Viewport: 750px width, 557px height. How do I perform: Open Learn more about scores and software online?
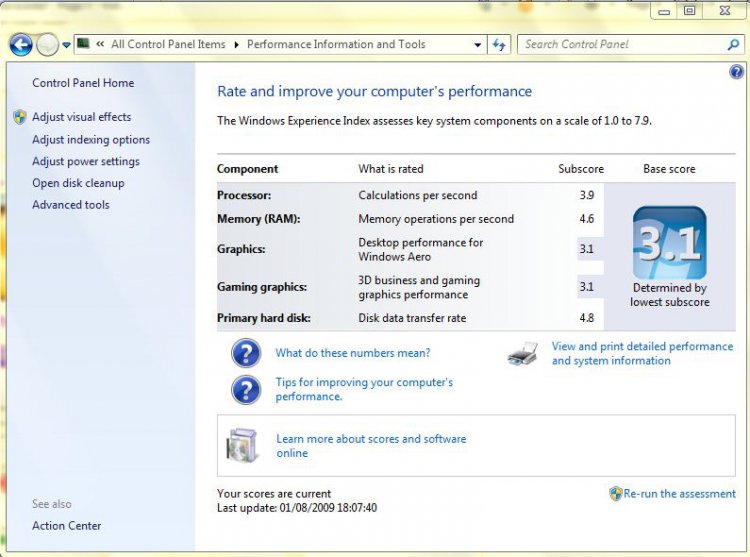[371, 446]
